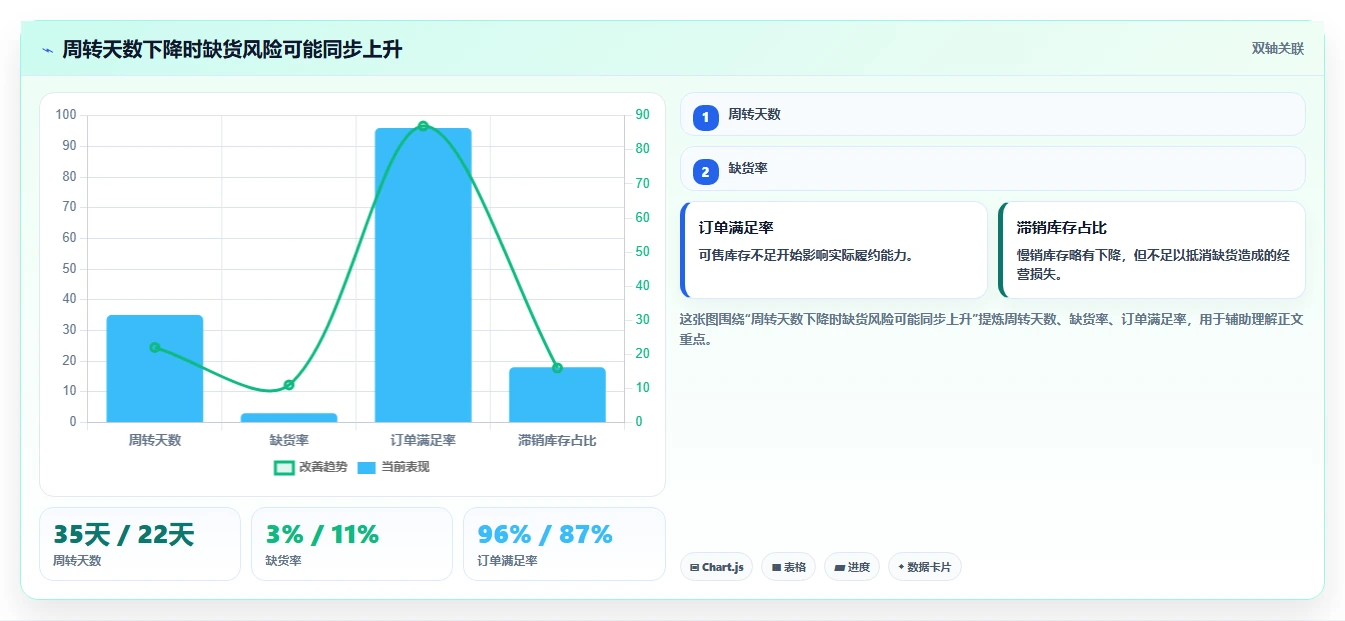Click the line point at chart peak

point(423,126)
